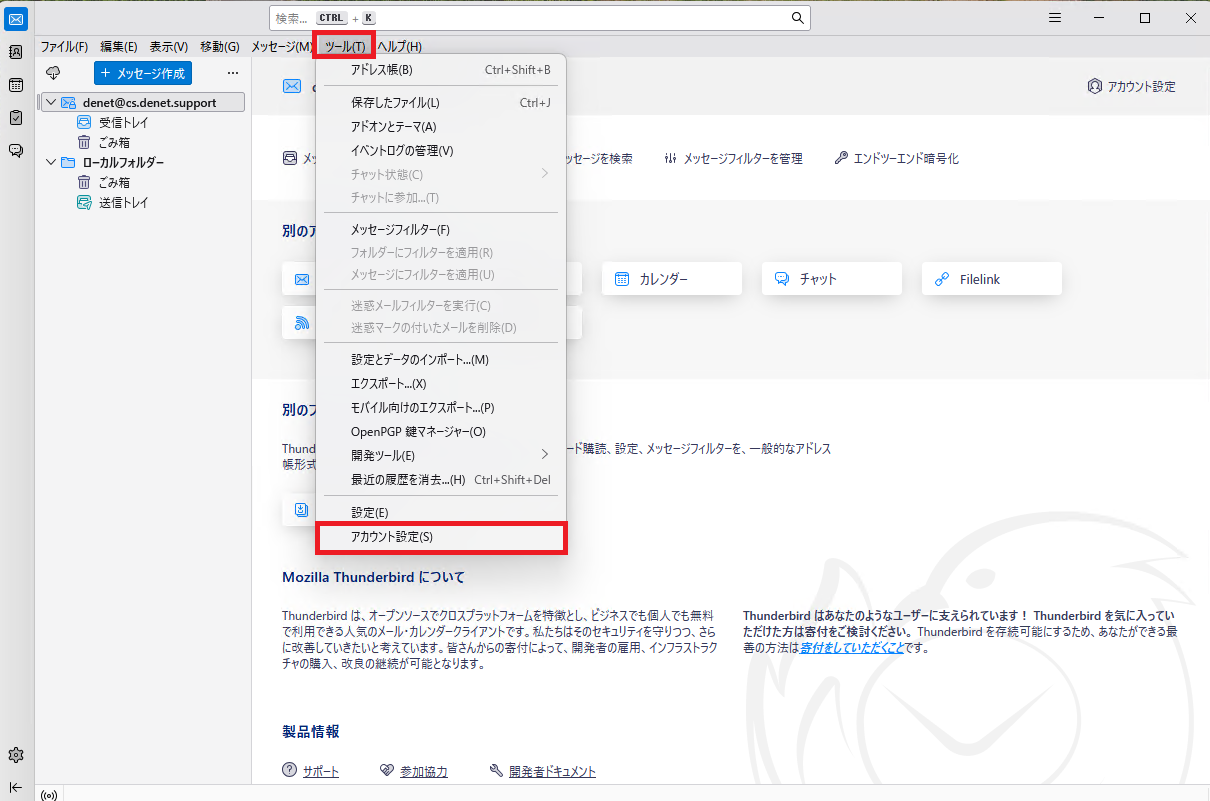The width and height of the screenshot is (1210, 801).
Task: Expand the 開発ツール(E) submenu
Action: point(441,455)
